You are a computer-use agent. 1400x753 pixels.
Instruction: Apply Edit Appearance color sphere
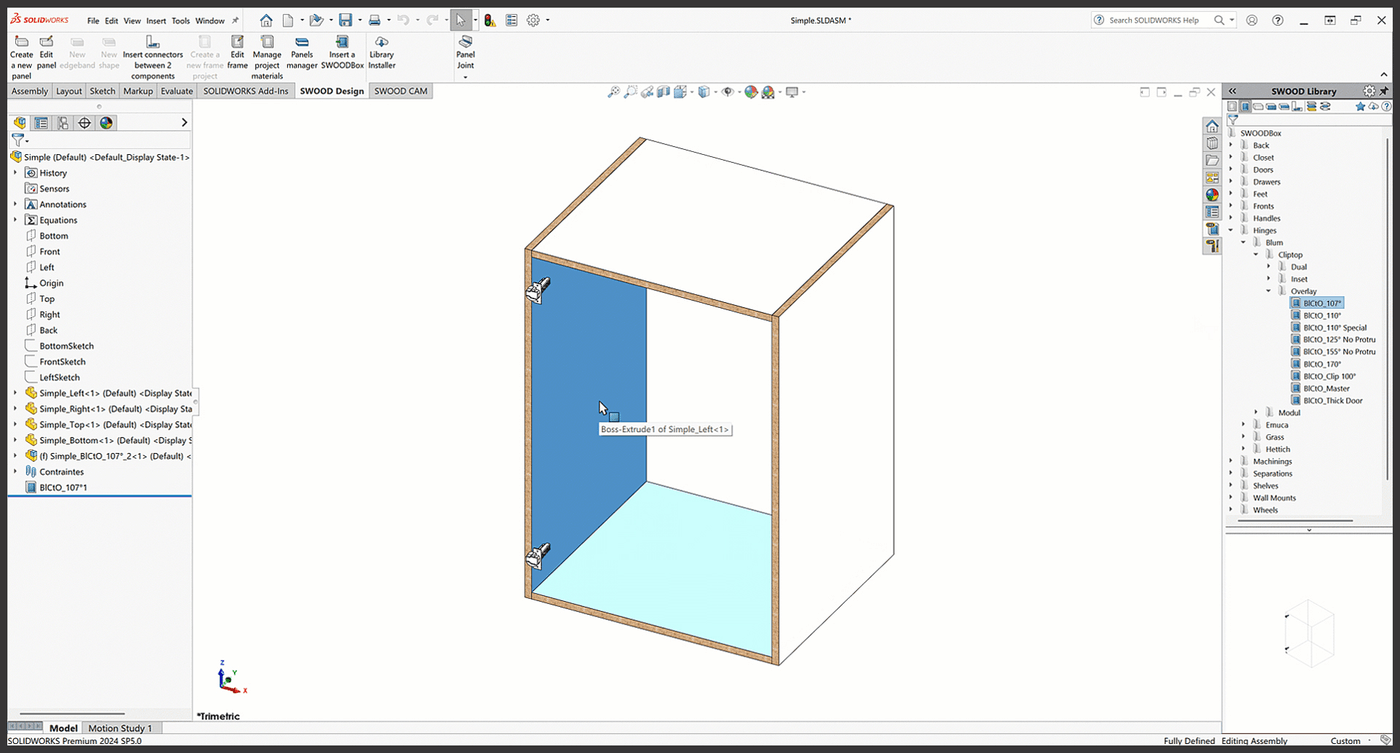[x=749, y=91]
